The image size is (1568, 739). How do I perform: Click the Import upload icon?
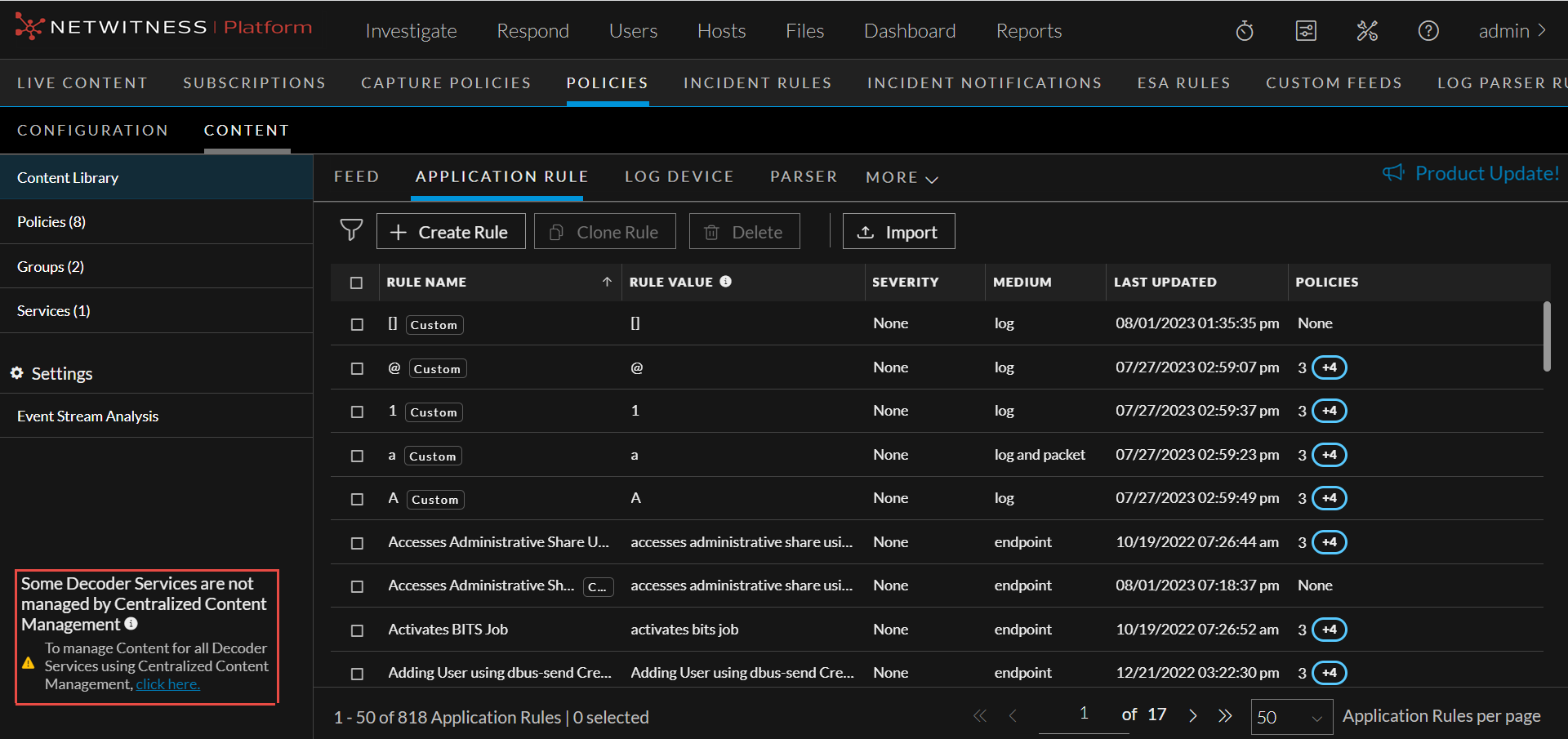pos(866,231)
